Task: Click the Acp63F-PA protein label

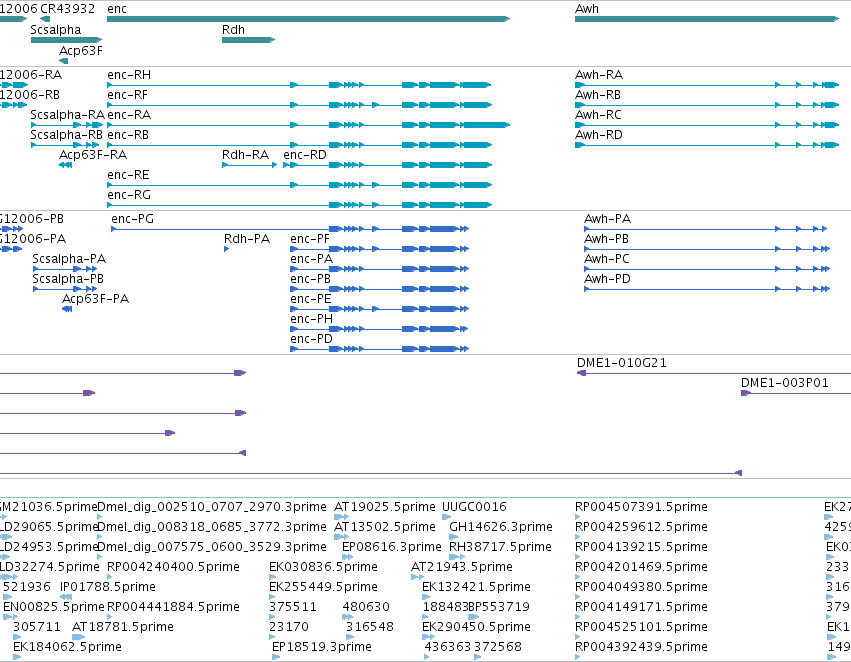Action: 96,299
